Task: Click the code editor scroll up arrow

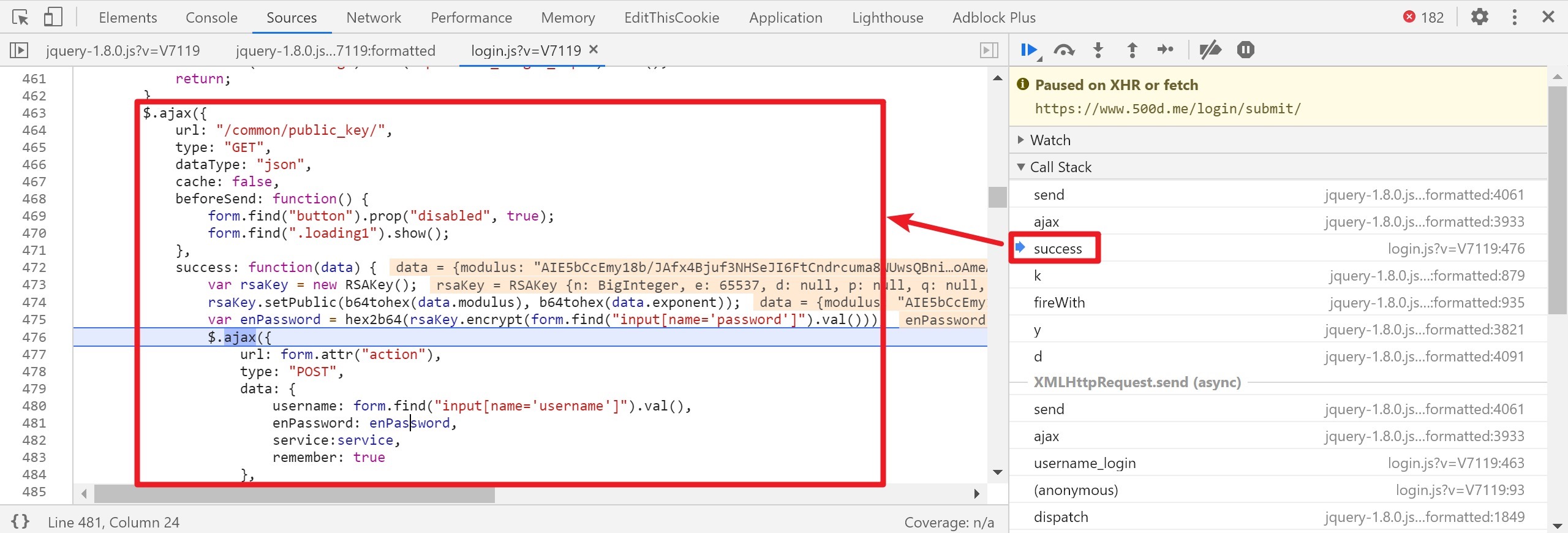Action: point(997,78)
